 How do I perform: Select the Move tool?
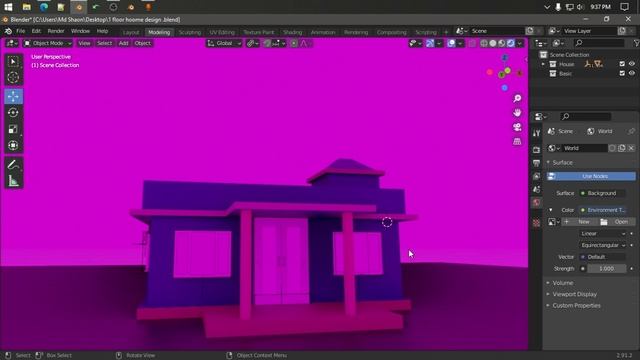coord(13,96)
